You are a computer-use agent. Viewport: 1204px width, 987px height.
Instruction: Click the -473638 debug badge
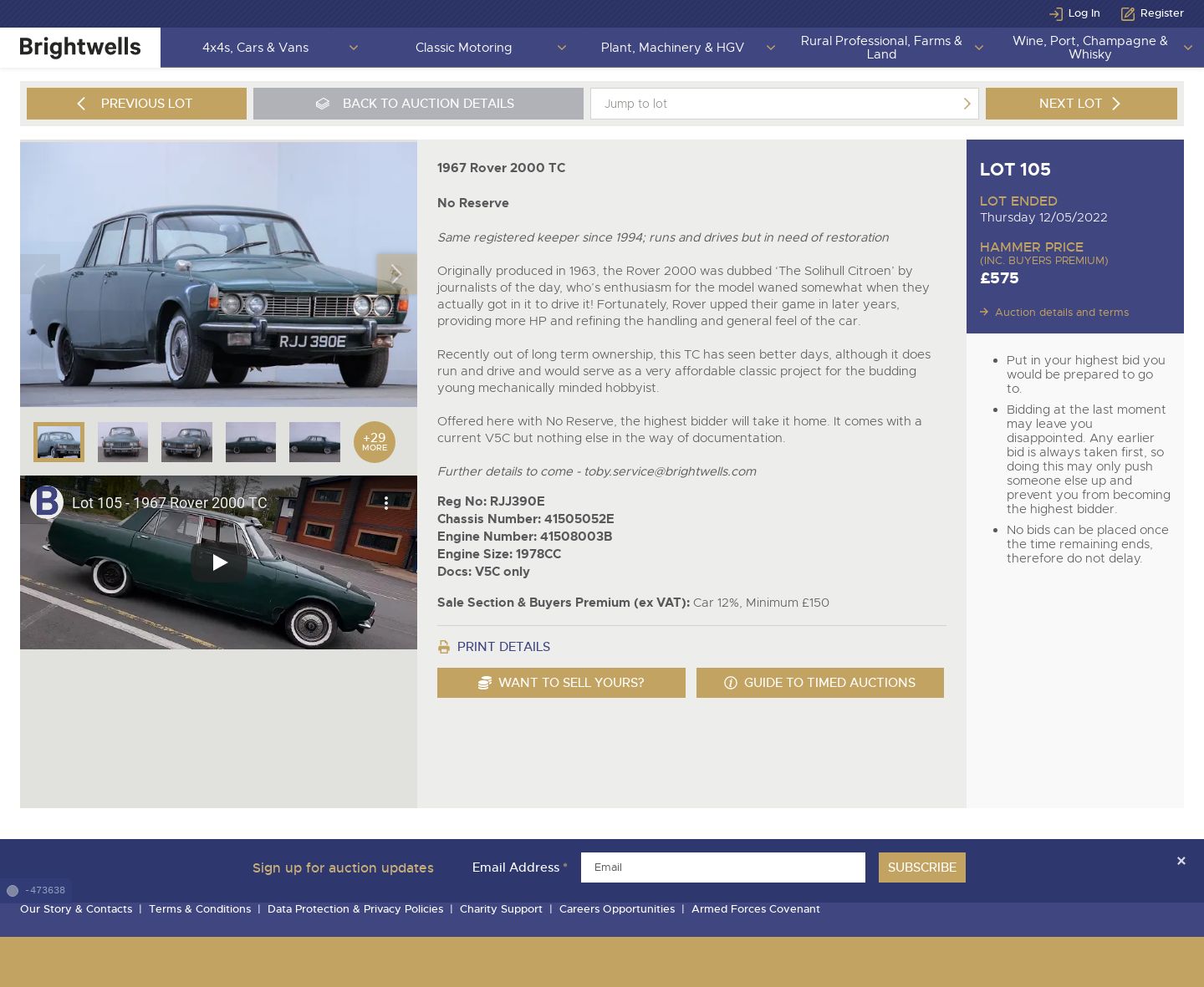(x=36, y=891)
